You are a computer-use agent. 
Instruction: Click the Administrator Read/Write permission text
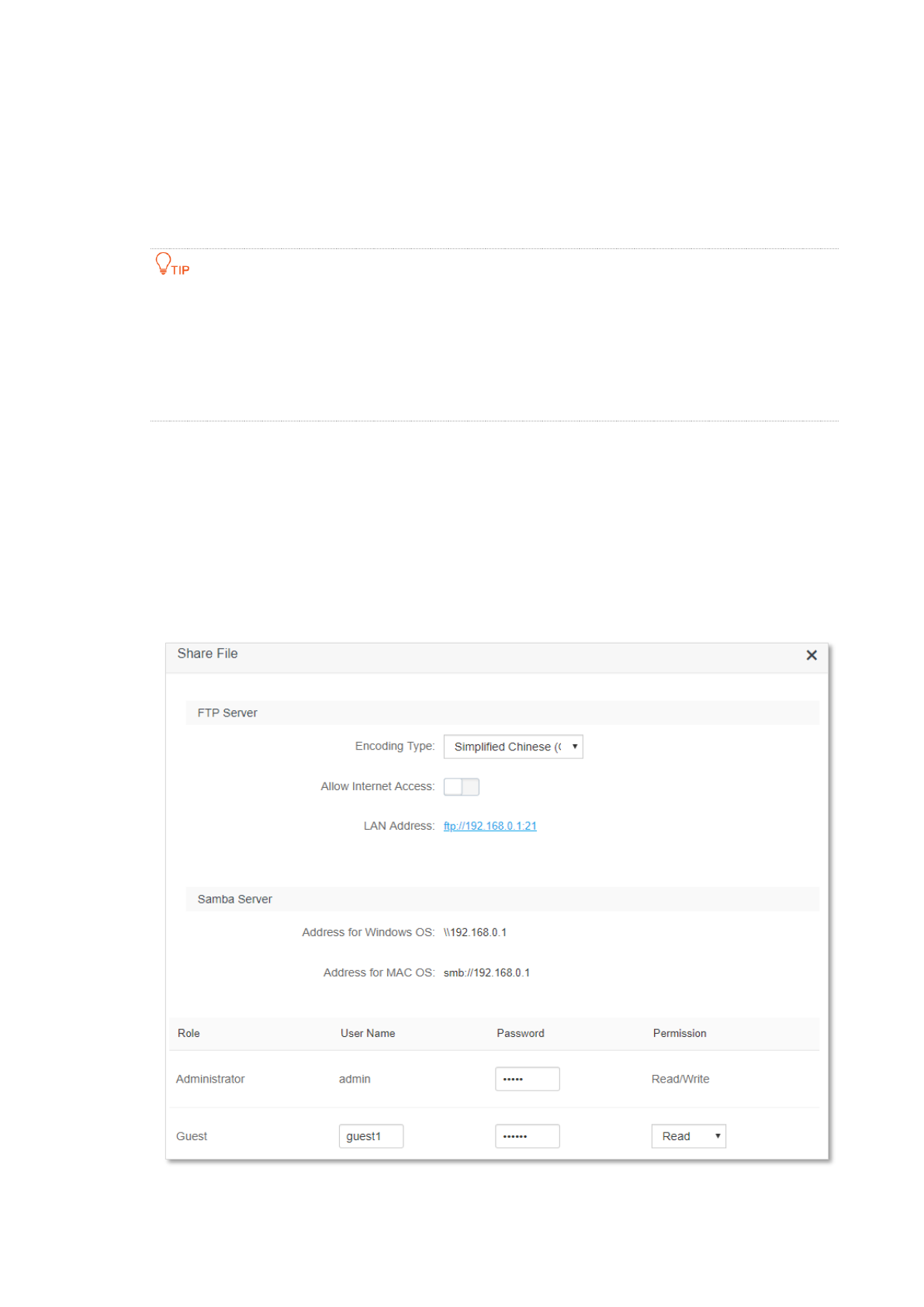tap(680, 1079)
